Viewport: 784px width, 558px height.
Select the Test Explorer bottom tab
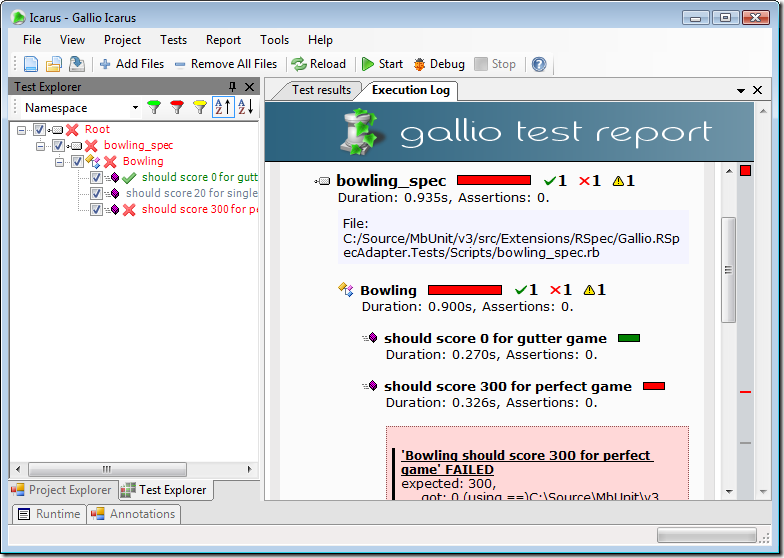coord(166,490)
